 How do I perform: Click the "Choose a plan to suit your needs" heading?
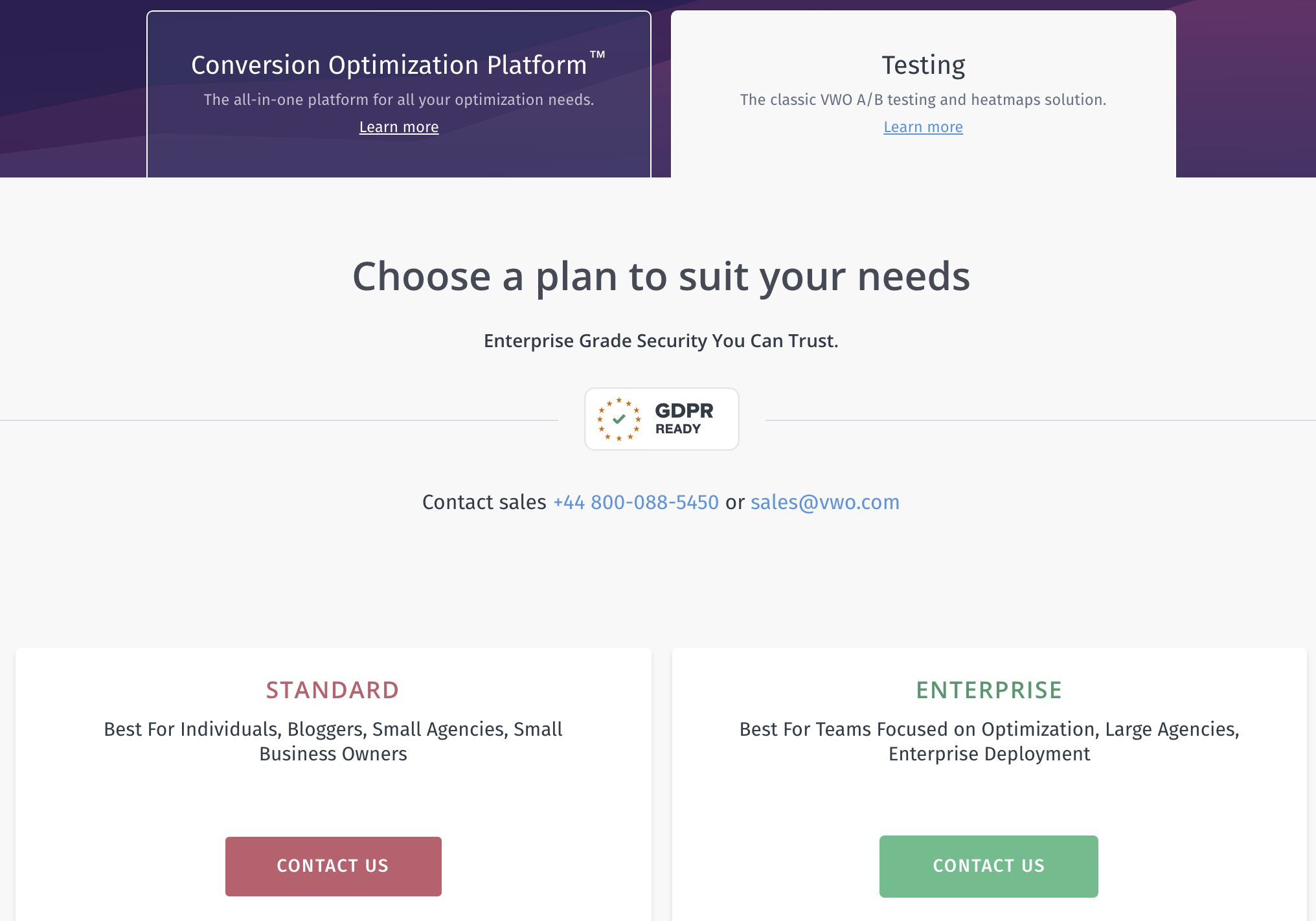(661, 277)
